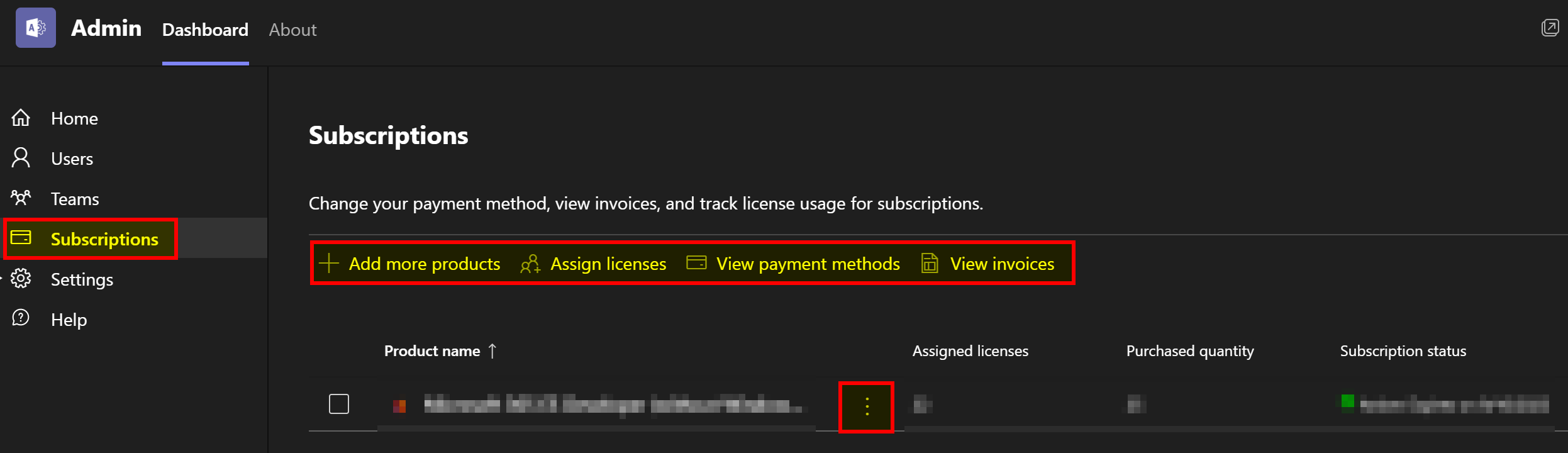
Task: Click the Help question mark icon
Action: tap(21, 318)
